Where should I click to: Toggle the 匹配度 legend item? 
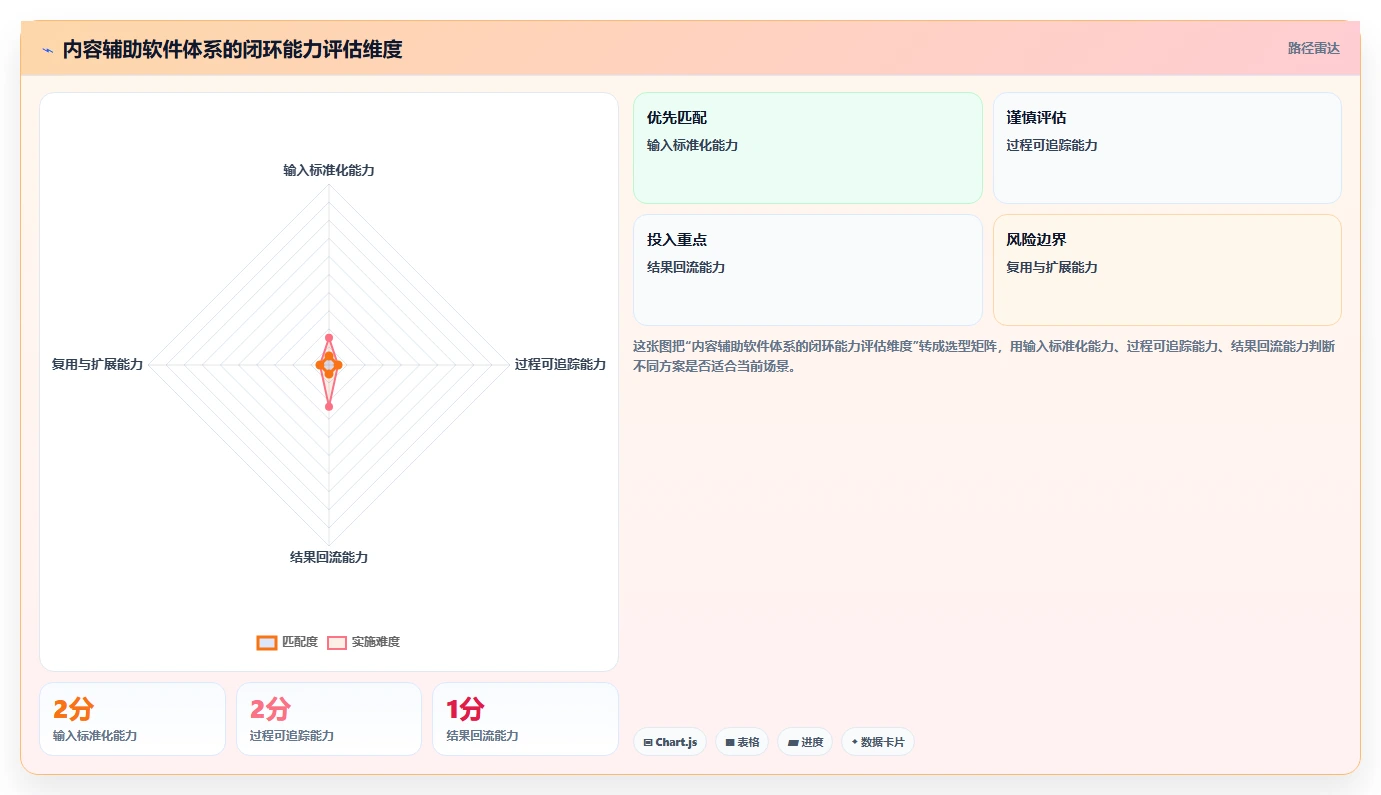287,642
